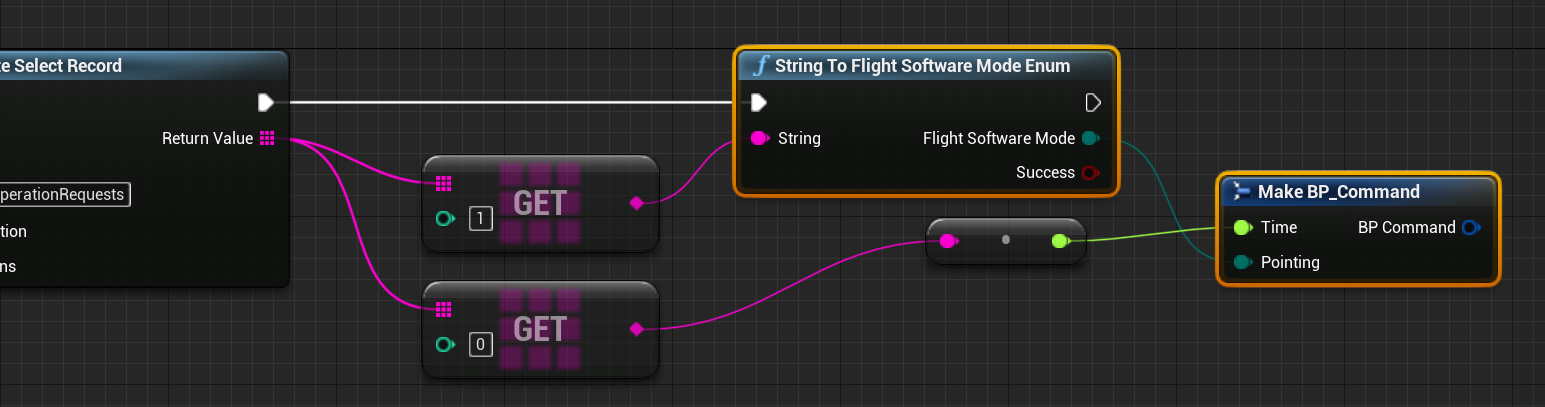Select the Make BP_Command node by its title
This screenshot has height=407, width=1545.
point(1338,191)
